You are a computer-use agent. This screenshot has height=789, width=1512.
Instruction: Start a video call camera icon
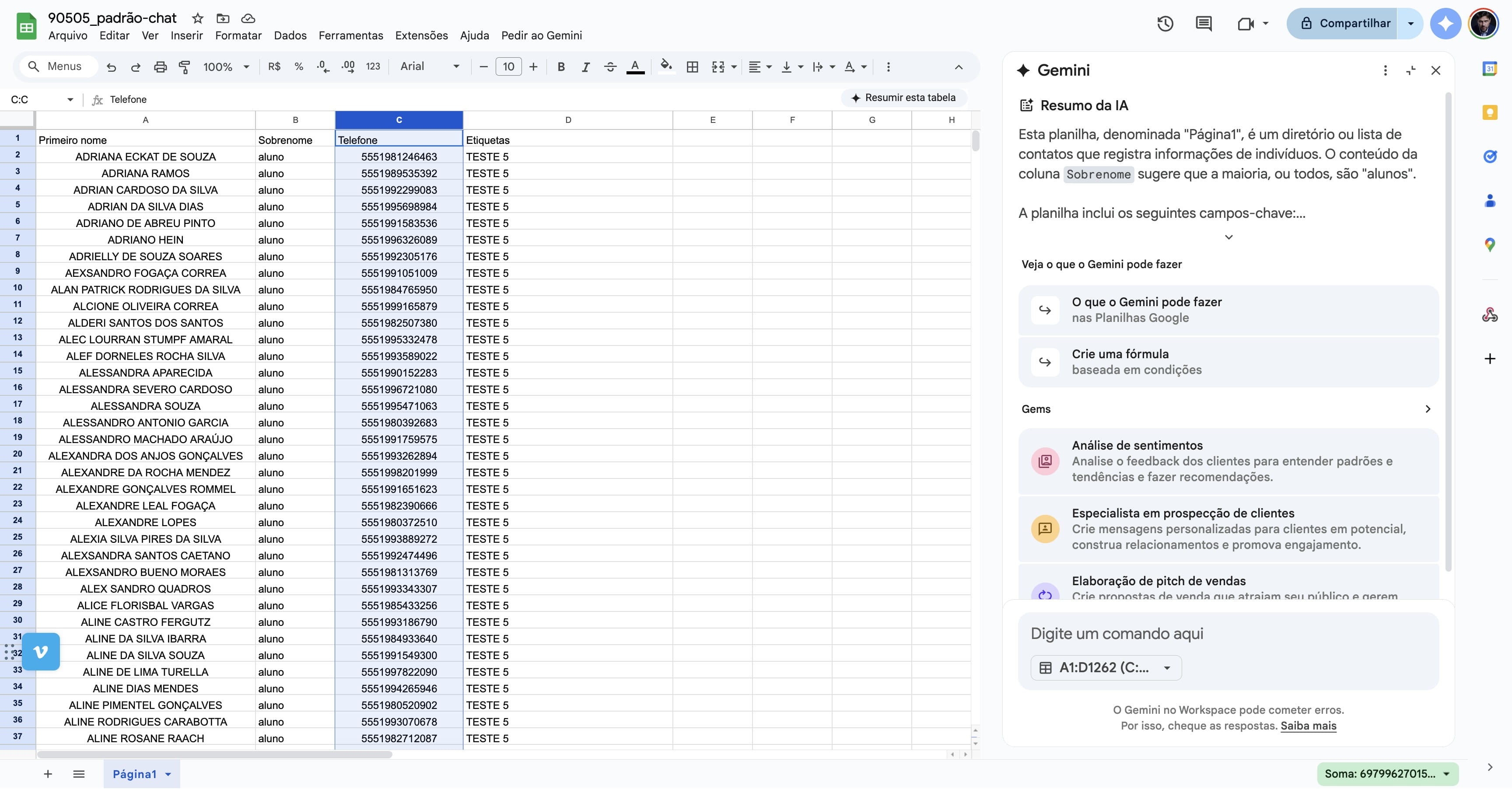point(1246,24)
